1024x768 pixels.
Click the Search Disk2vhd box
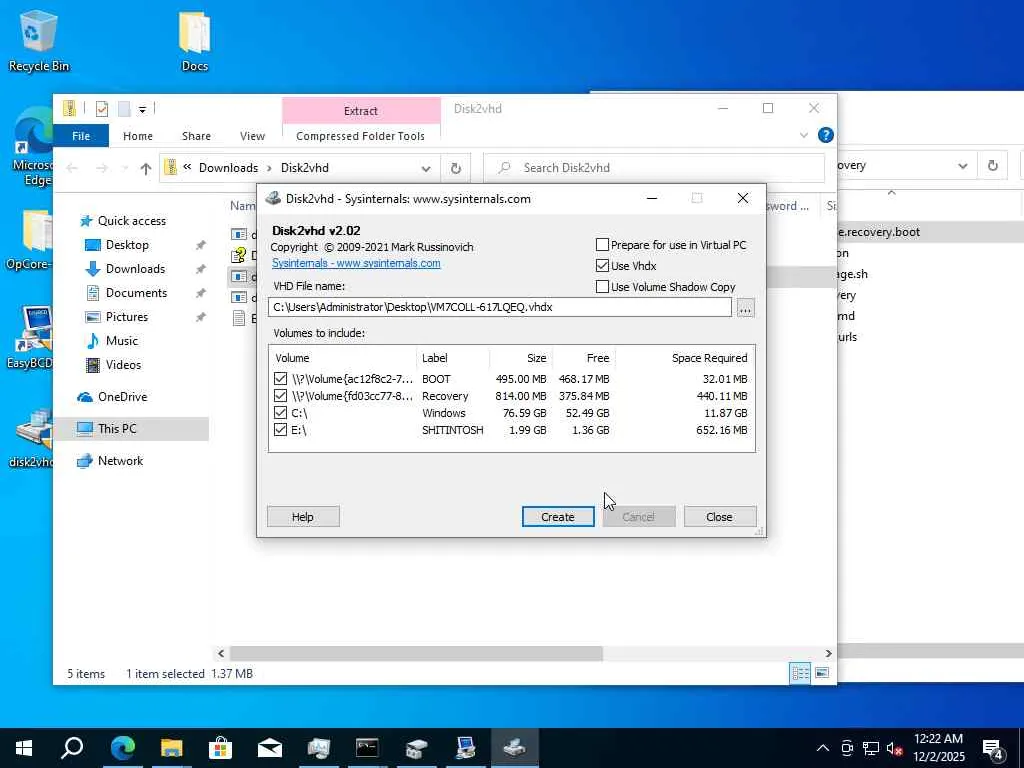(654, 168)
